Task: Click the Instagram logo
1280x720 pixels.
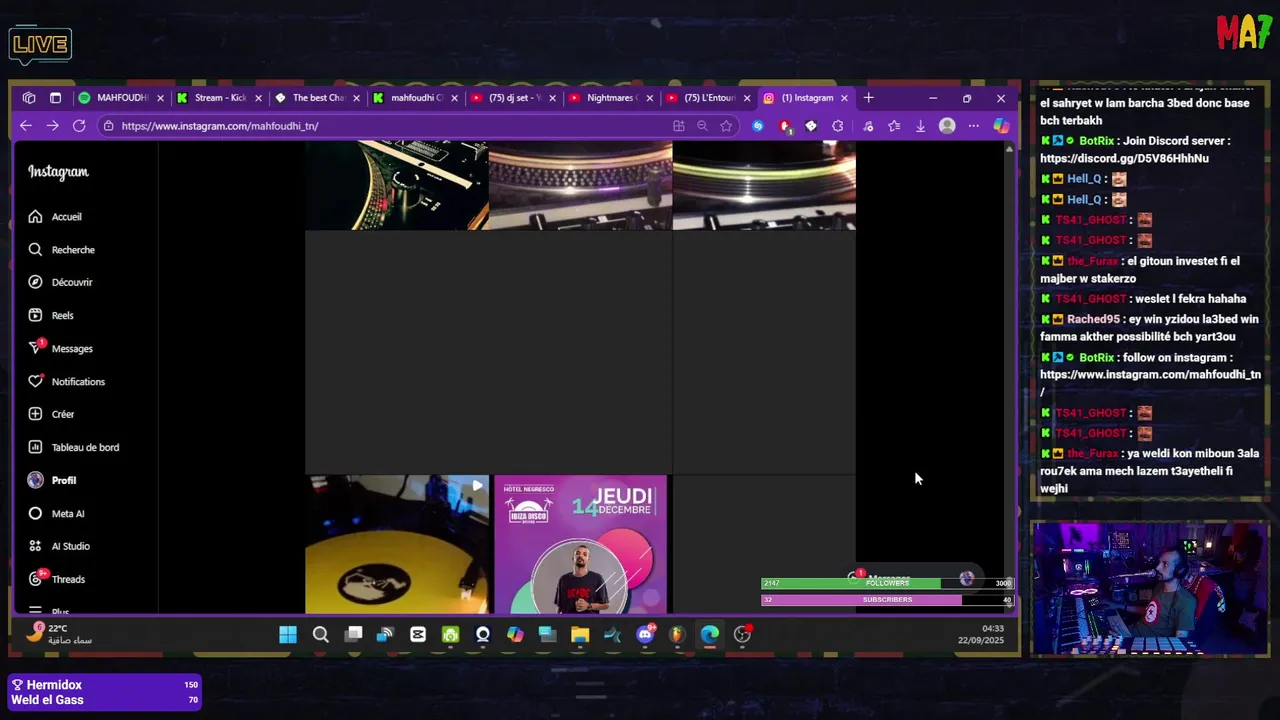Action: click(58, 172)
